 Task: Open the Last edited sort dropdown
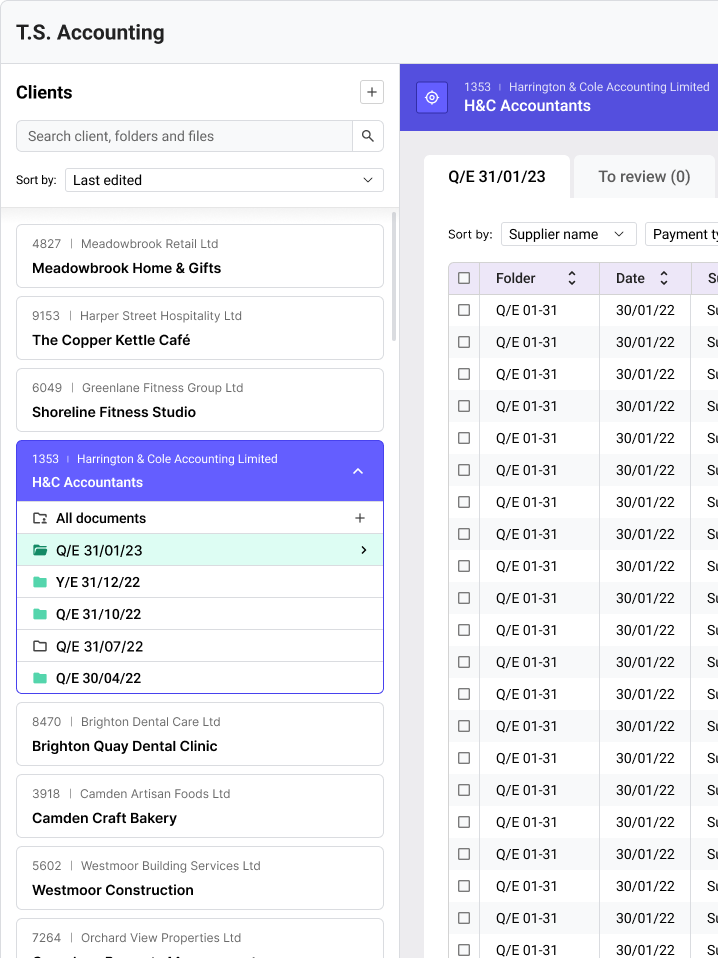(224, 180)
